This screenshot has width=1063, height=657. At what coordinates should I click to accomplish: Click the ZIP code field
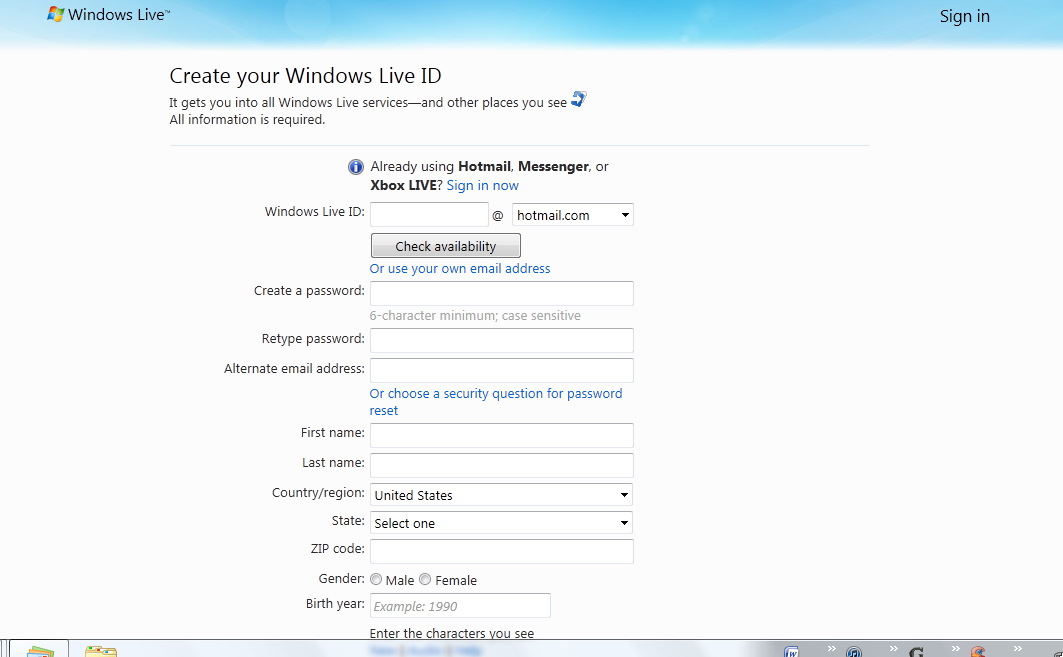[502, 551]
